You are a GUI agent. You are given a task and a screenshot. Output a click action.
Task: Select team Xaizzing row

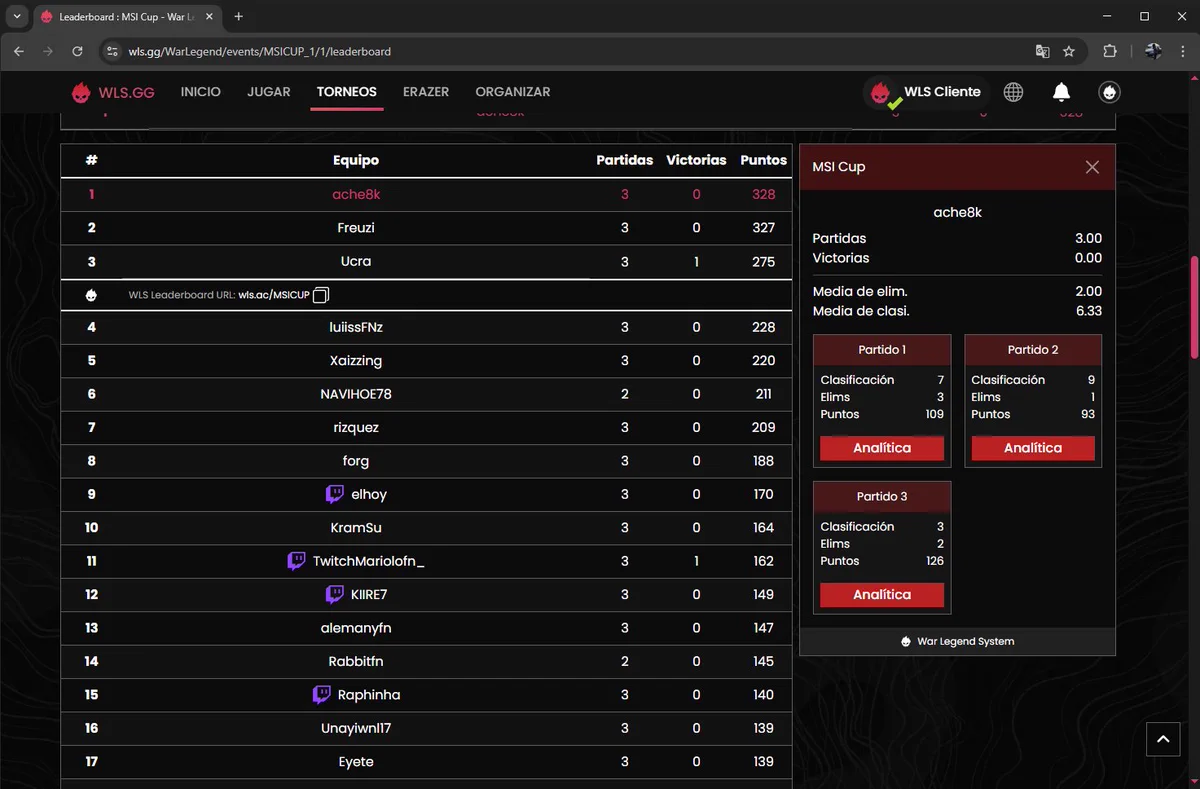427,361
